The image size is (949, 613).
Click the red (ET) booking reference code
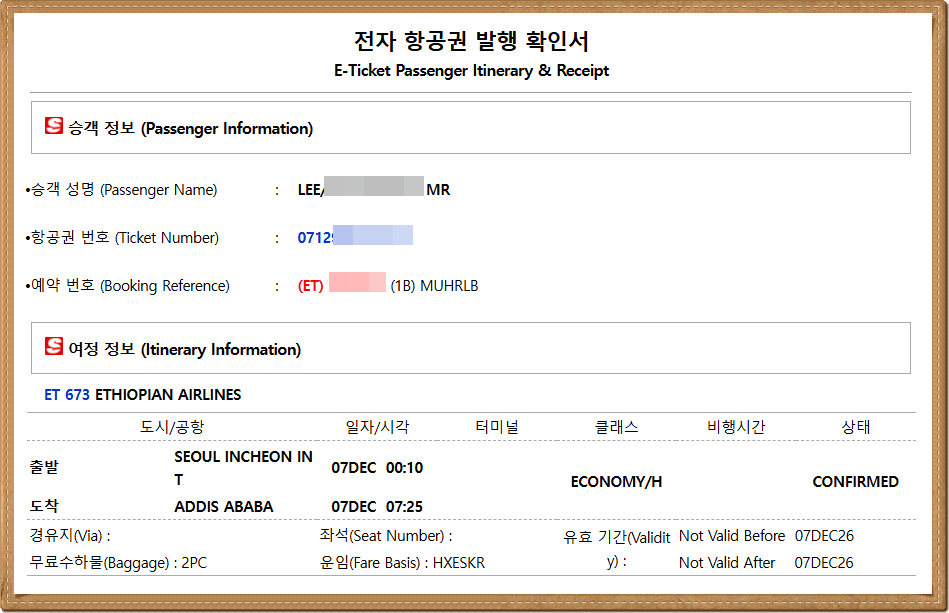coord(310,286)
